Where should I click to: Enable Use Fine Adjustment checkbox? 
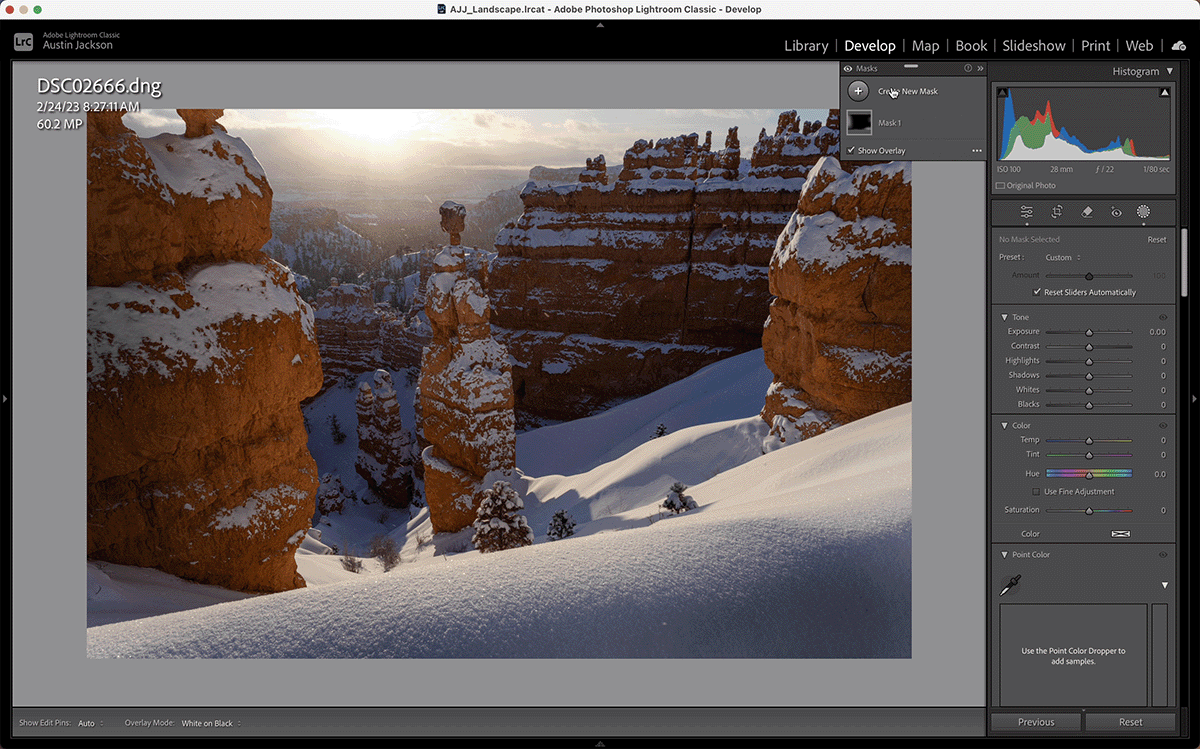click(1035, 492)
